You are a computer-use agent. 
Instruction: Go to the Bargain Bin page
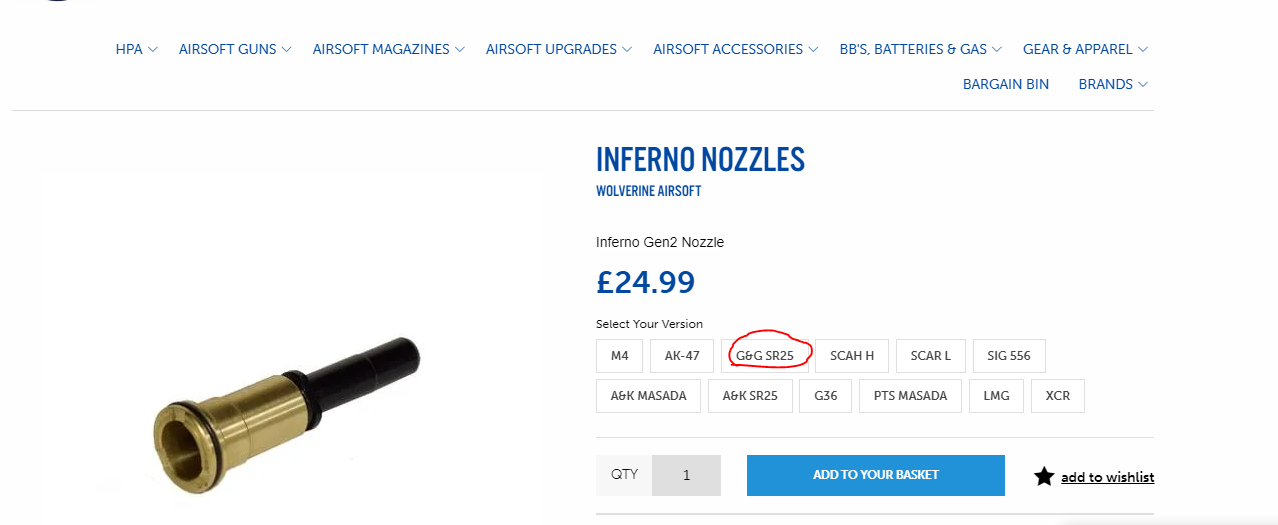tap(1006, 84)
